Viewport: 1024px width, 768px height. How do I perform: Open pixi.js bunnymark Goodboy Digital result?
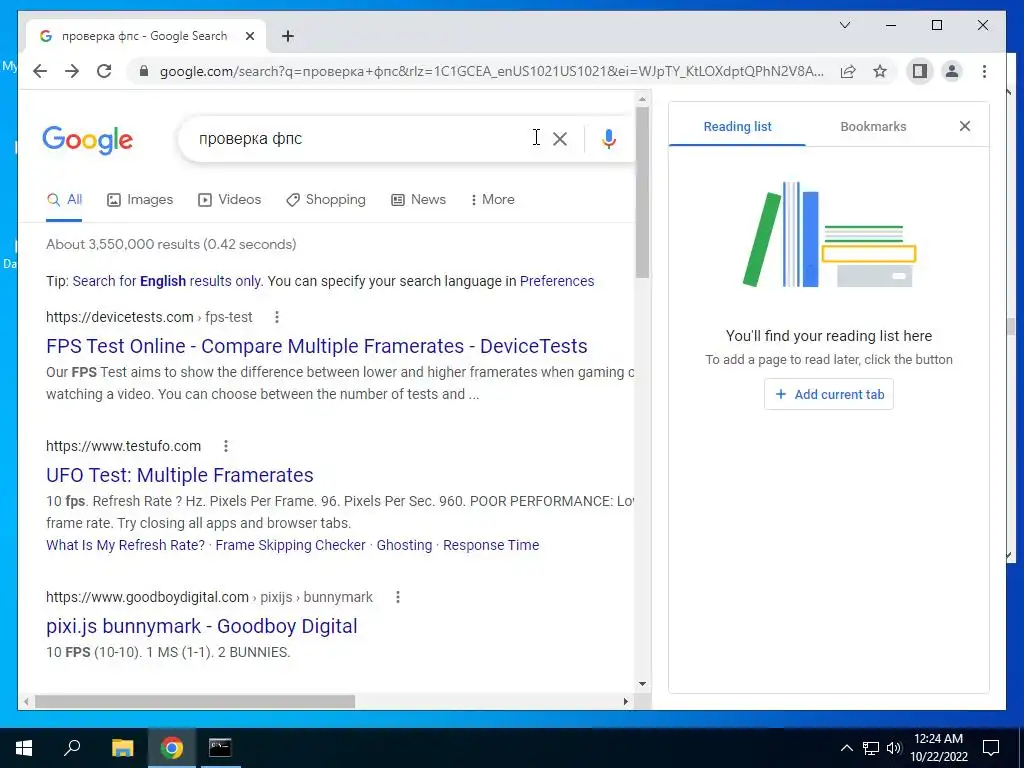point(202,626)
